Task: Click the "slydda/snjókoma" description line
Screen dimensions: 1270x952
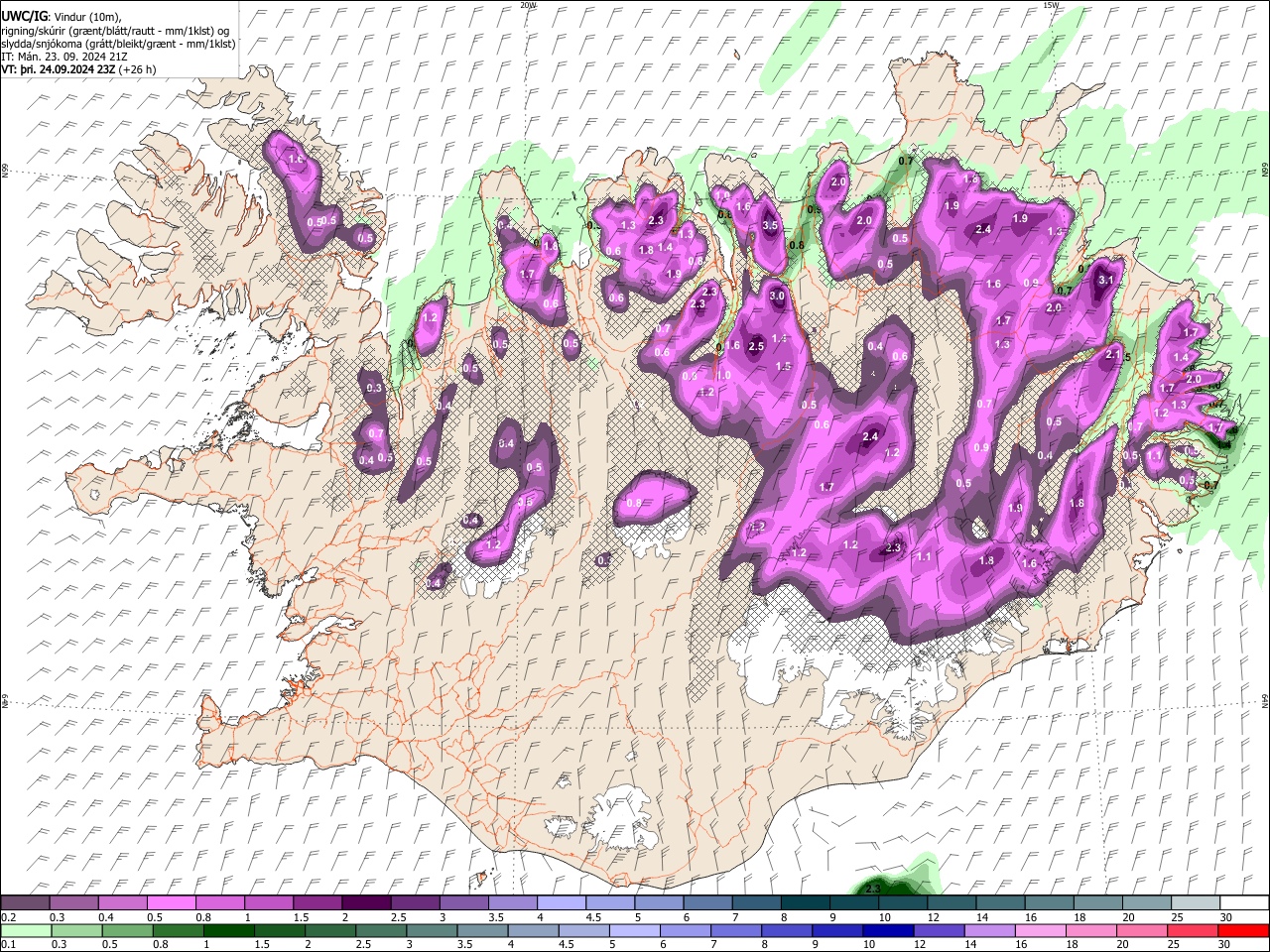Action: click(119, 44)
